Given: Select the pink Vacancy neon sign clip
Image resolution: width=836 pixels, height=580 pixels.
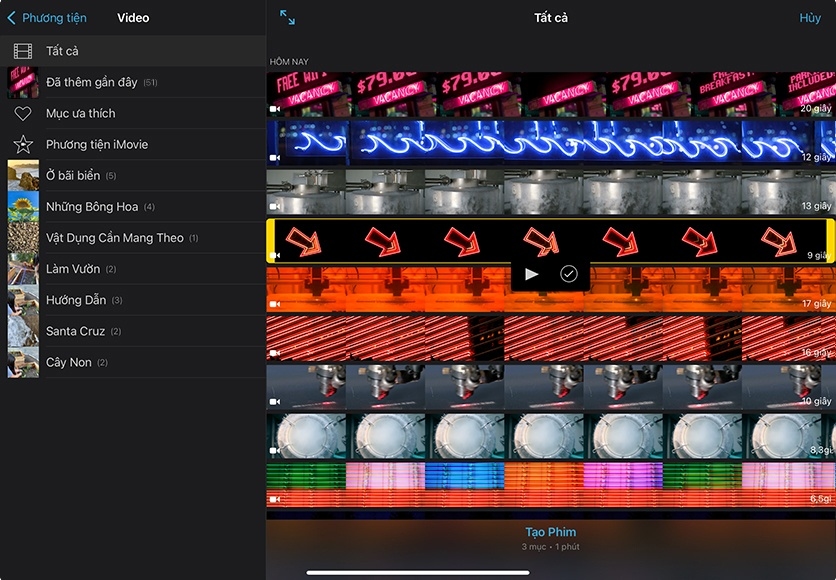Looking at the screenshot, I should [550, 94].
